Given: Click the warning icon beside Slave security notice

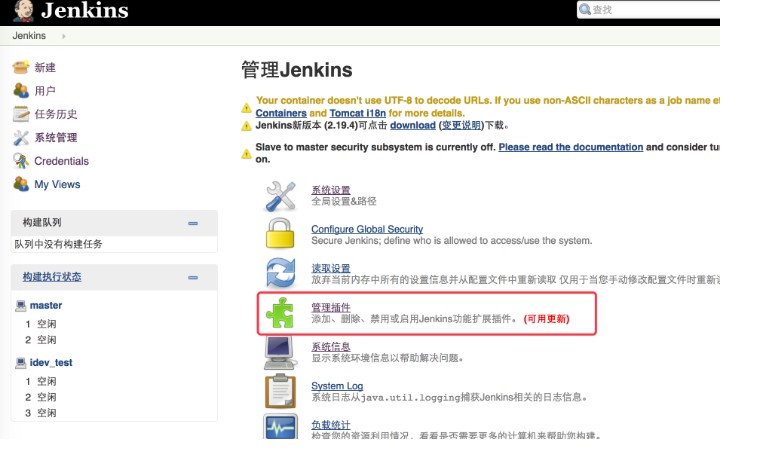Looking at the screenshot, I should coord(246,154).
